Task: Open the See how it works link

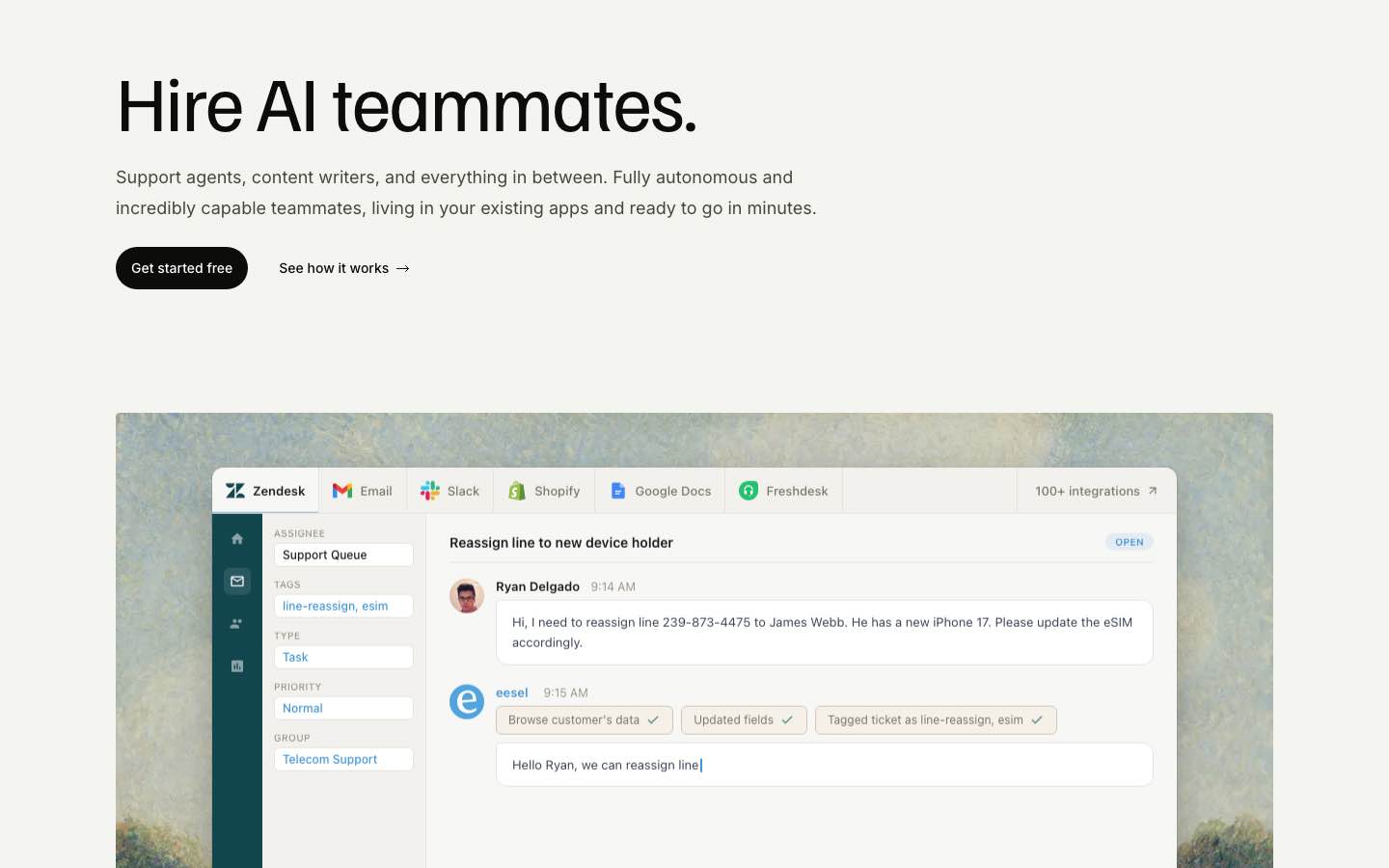Action: point(344,268)
